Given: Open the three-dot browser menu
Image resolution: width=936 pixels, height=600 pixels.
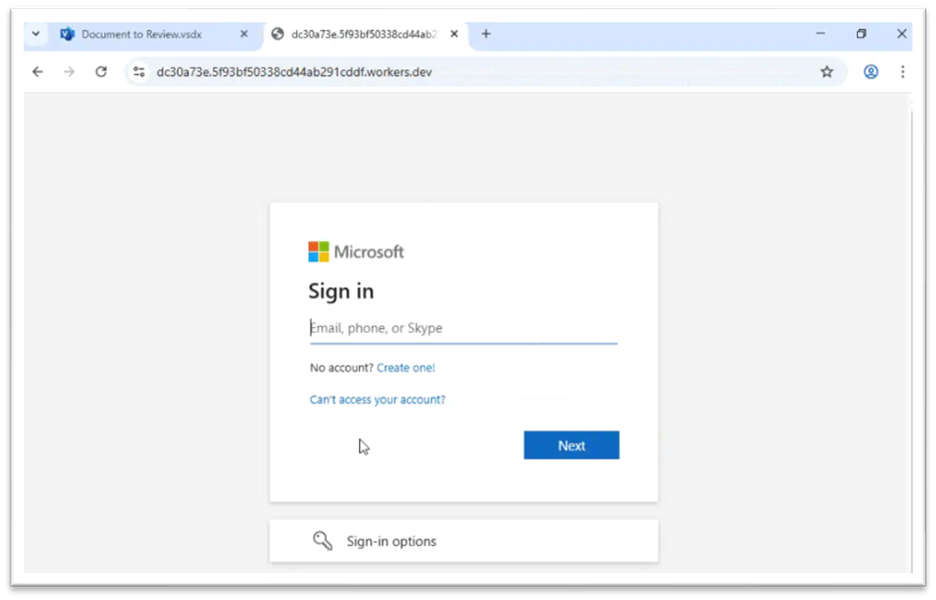Looking at the screenshot, I should tap(902, 72).
